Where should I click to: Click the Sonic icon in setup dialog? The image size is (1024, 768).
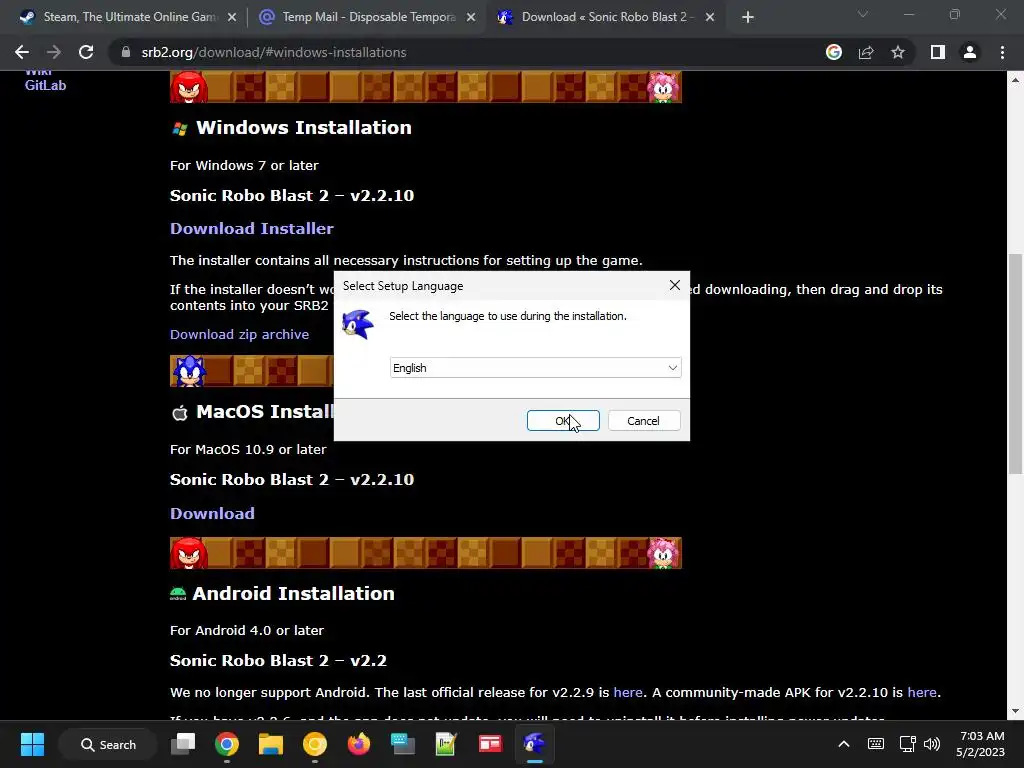pos(358,324)
